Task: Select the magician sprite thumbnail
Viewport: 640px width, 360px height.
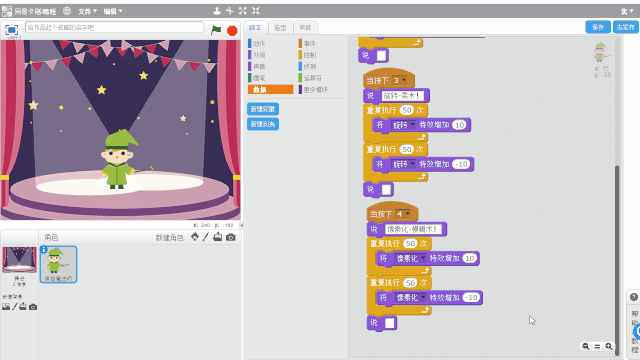Action: coord(58,264)
